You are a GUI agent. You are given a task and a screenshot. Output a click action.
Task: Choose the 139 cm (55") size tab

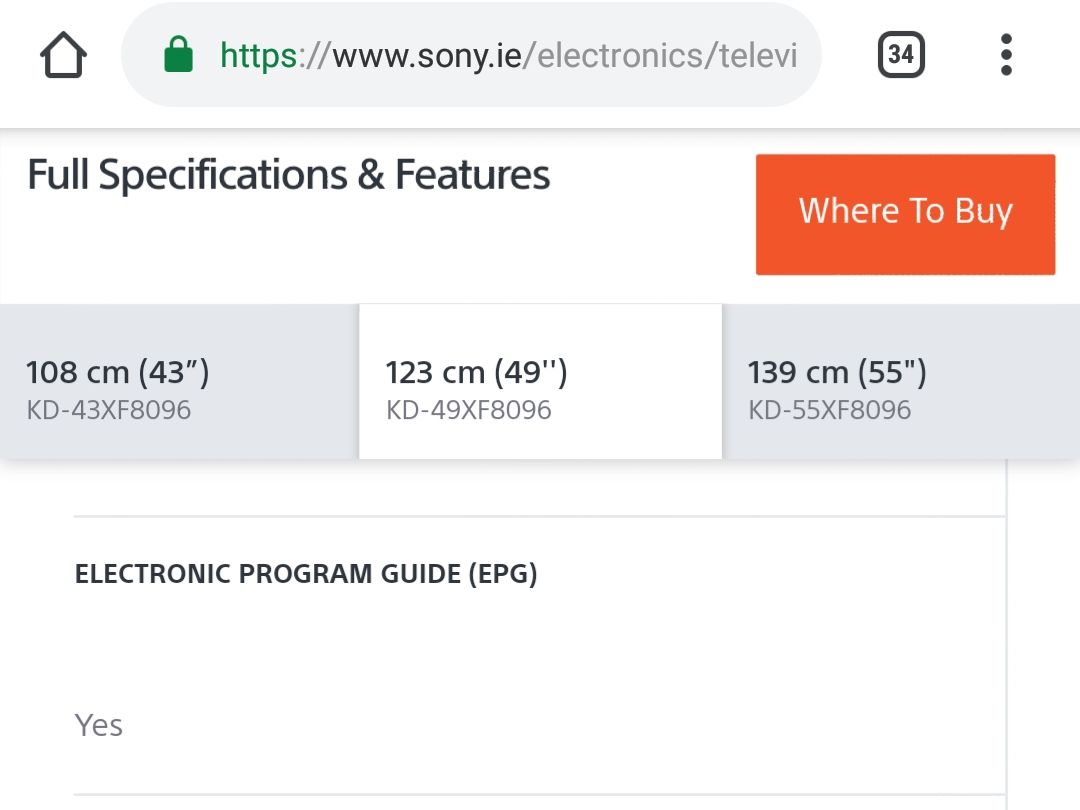(x=900, y=382)
